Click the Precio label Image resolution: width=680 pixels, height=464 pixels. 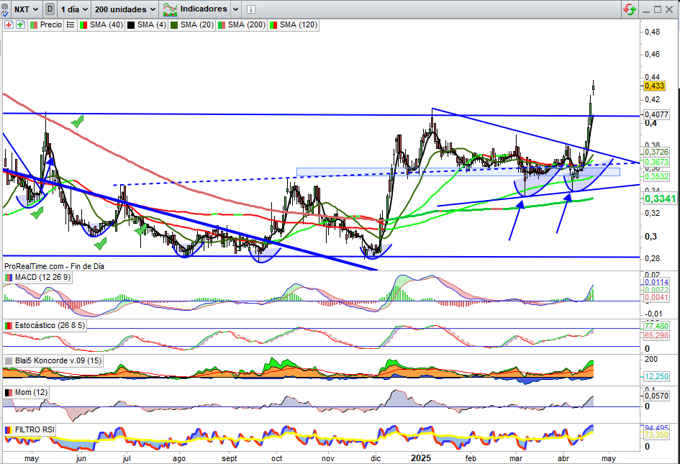[51, 25]
